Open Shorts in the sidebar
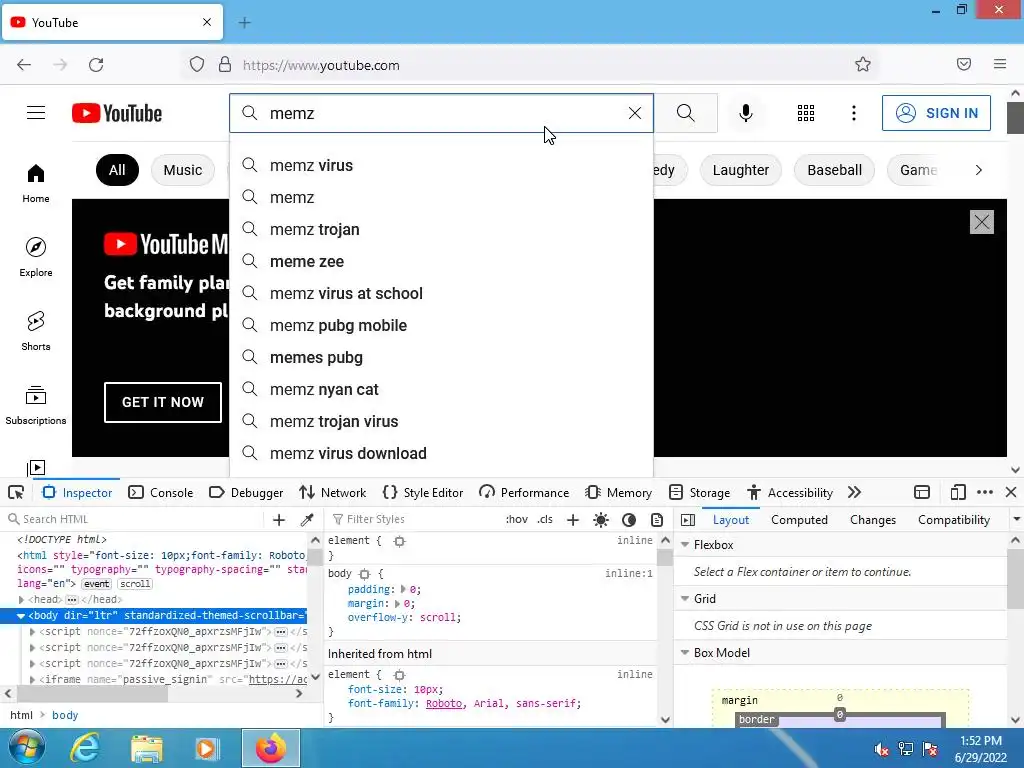The height and width of the screenshot is (768, 1024). [x=36, y=331]
